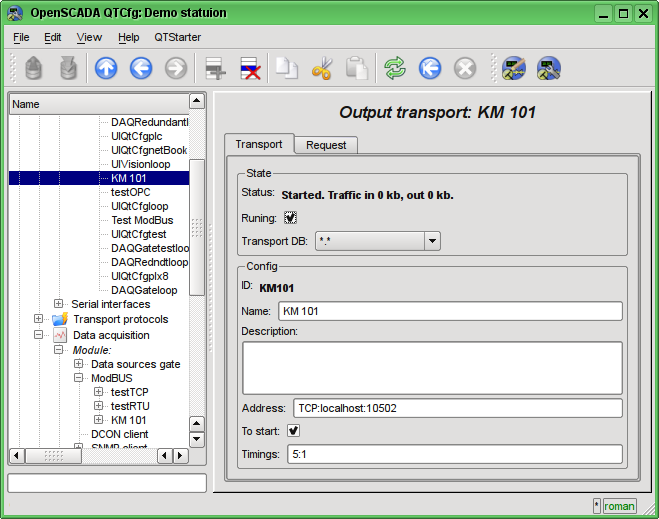This screenshot has width=659, height=519.
Task: Click the Address input field
Action: click(x=456, y=408)
